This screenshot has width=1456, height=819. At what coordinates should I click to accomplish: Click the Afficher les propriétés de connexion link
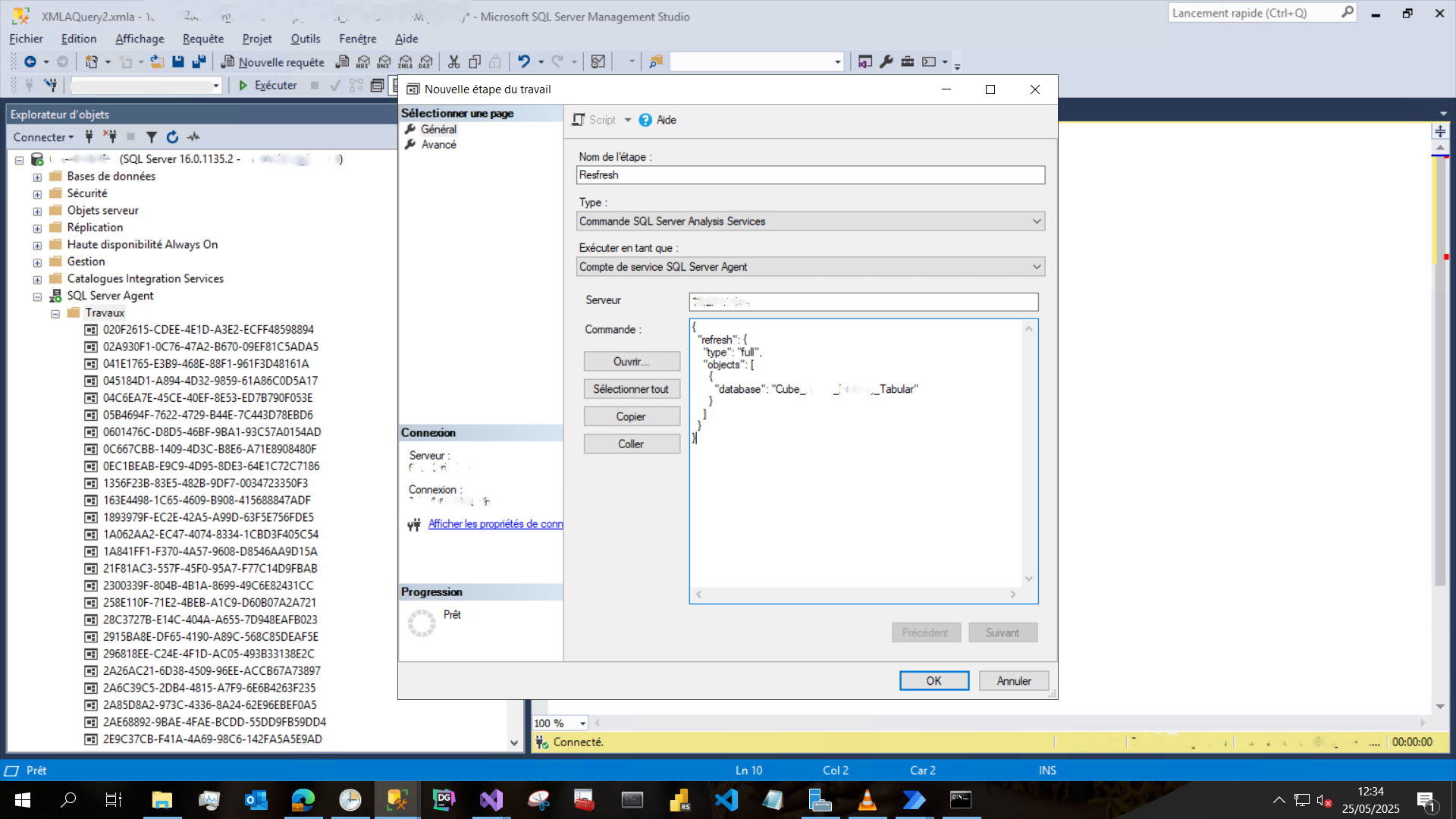[495, 524]
